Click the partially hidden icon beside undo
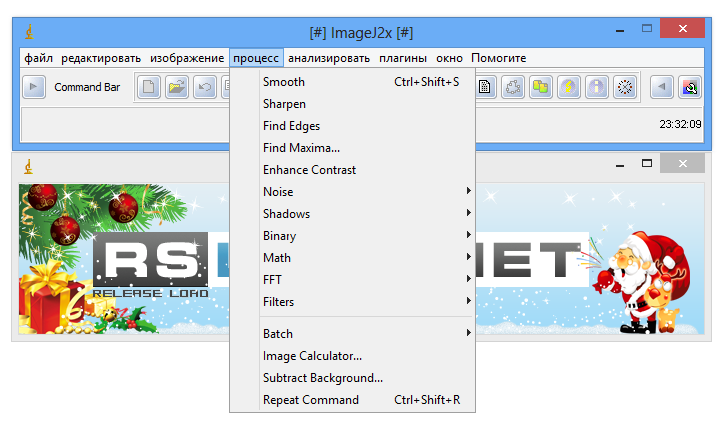The width and height of the screenshot is (723, 429). coord(225,87)
